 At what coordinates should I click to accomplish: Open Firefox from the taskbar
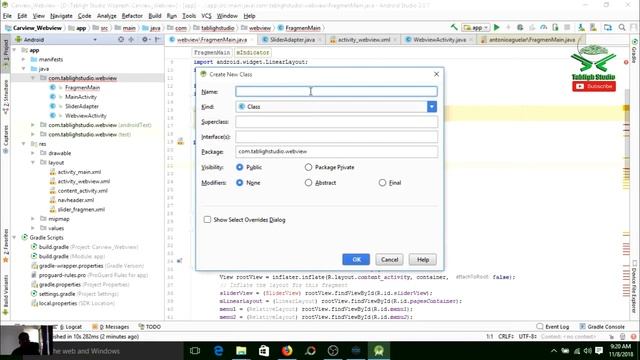(x=287, y=351)
